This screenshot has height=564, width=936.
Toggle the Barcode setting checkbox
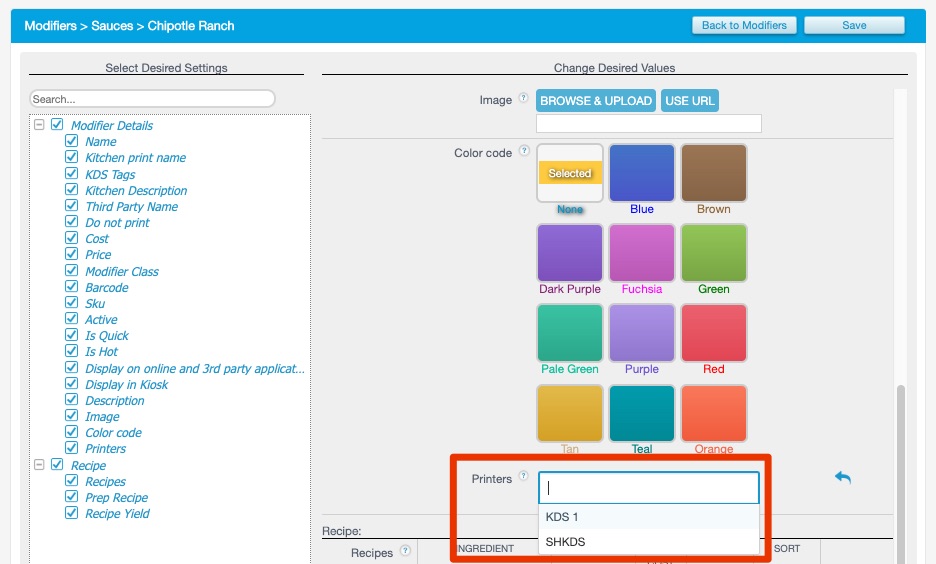point(71,287)
